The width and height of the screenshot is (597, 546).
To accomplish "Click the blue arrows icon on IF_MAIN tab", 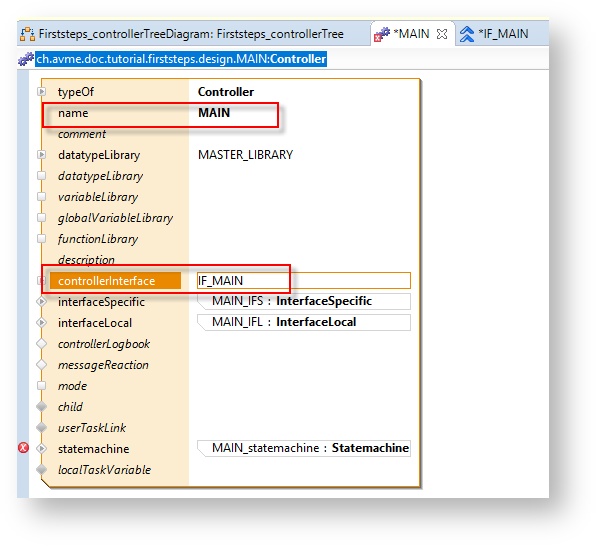I will click(x=467, y=34).
